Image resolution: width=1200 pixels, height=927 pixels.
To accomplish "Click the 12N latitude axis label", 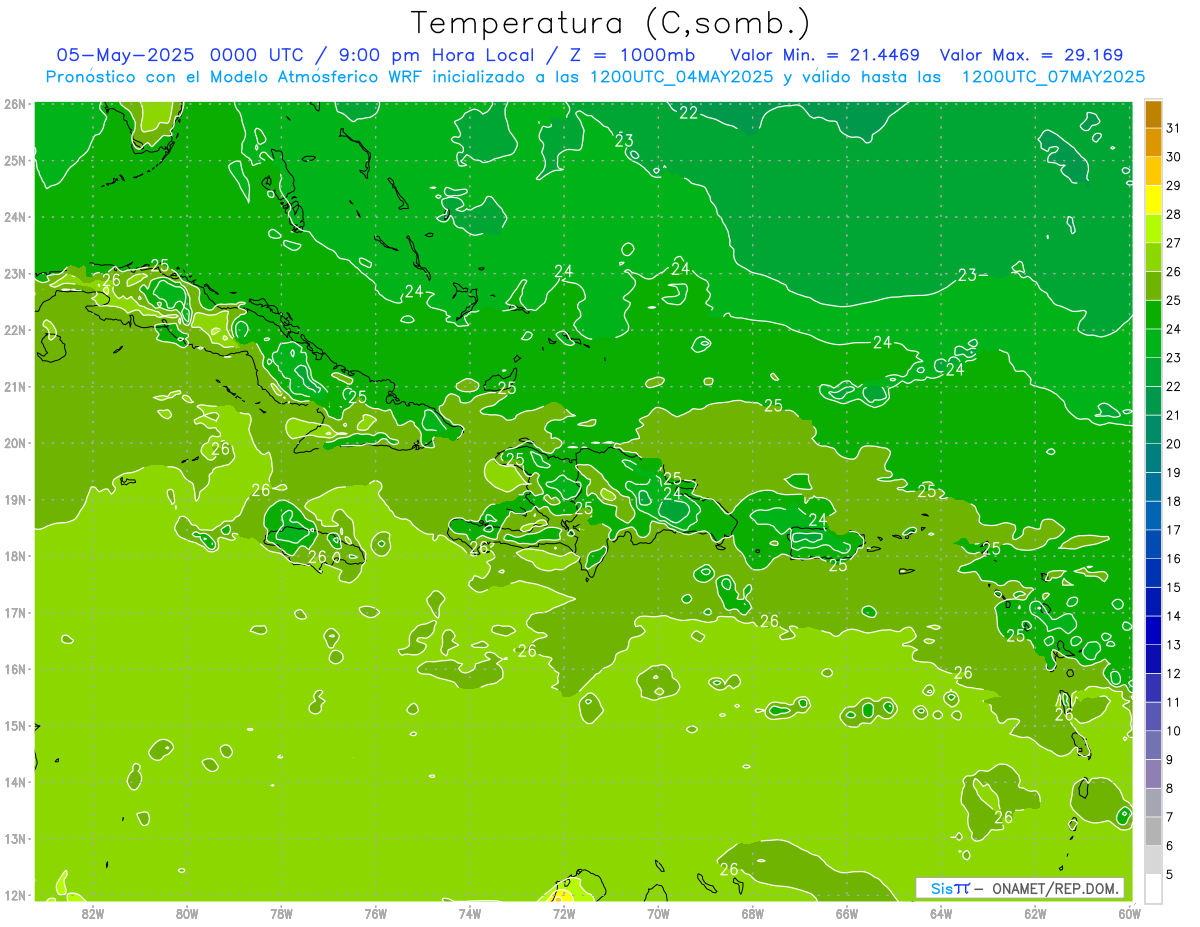I will pos(16,895).
